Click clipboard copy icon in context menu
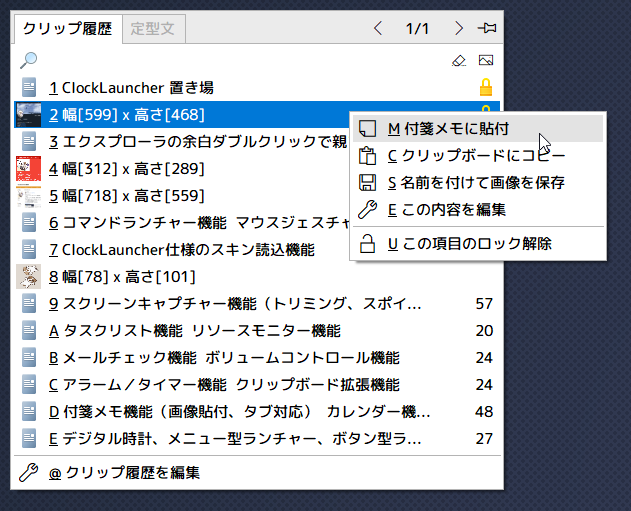 click(367, 156)
